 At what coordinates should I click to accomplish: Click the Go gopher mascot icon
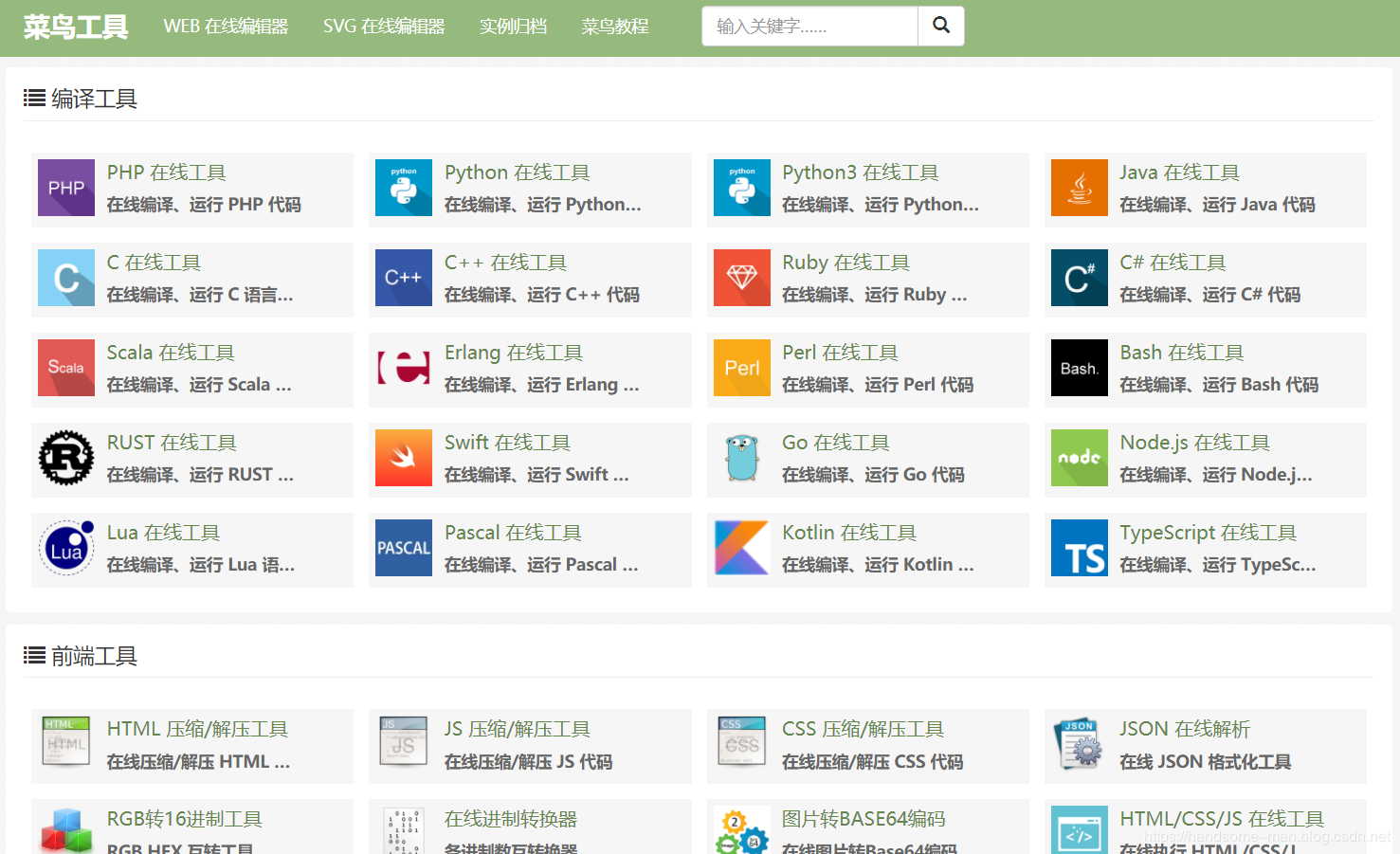(742, 458)
